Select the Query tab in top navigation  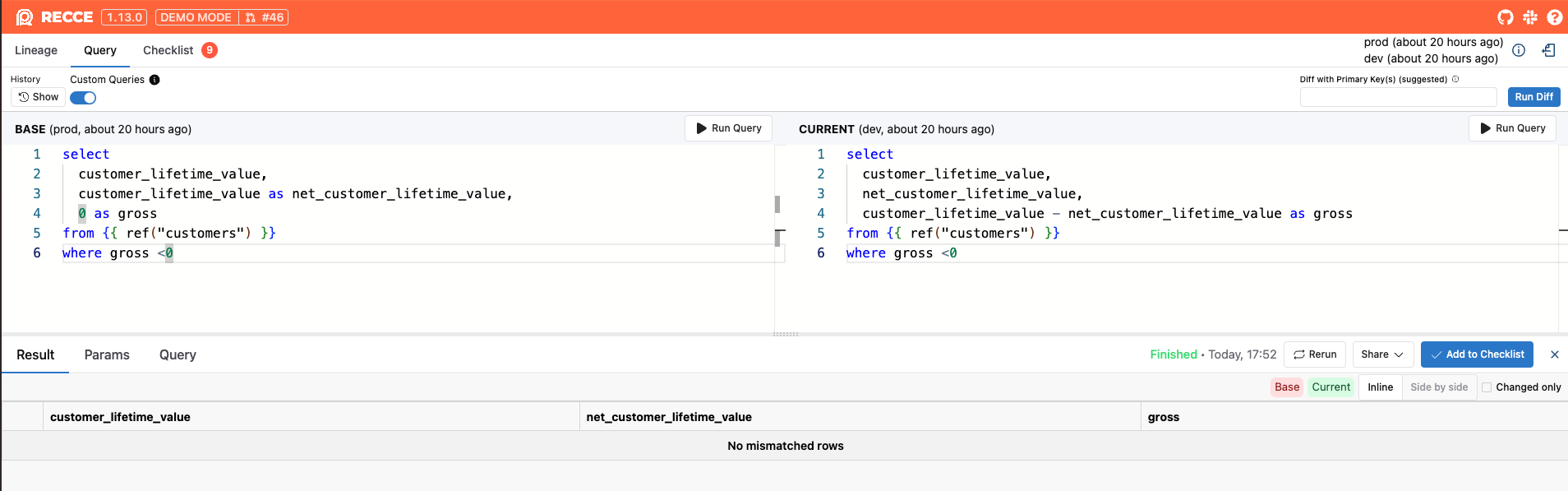[x=100, y=50]
